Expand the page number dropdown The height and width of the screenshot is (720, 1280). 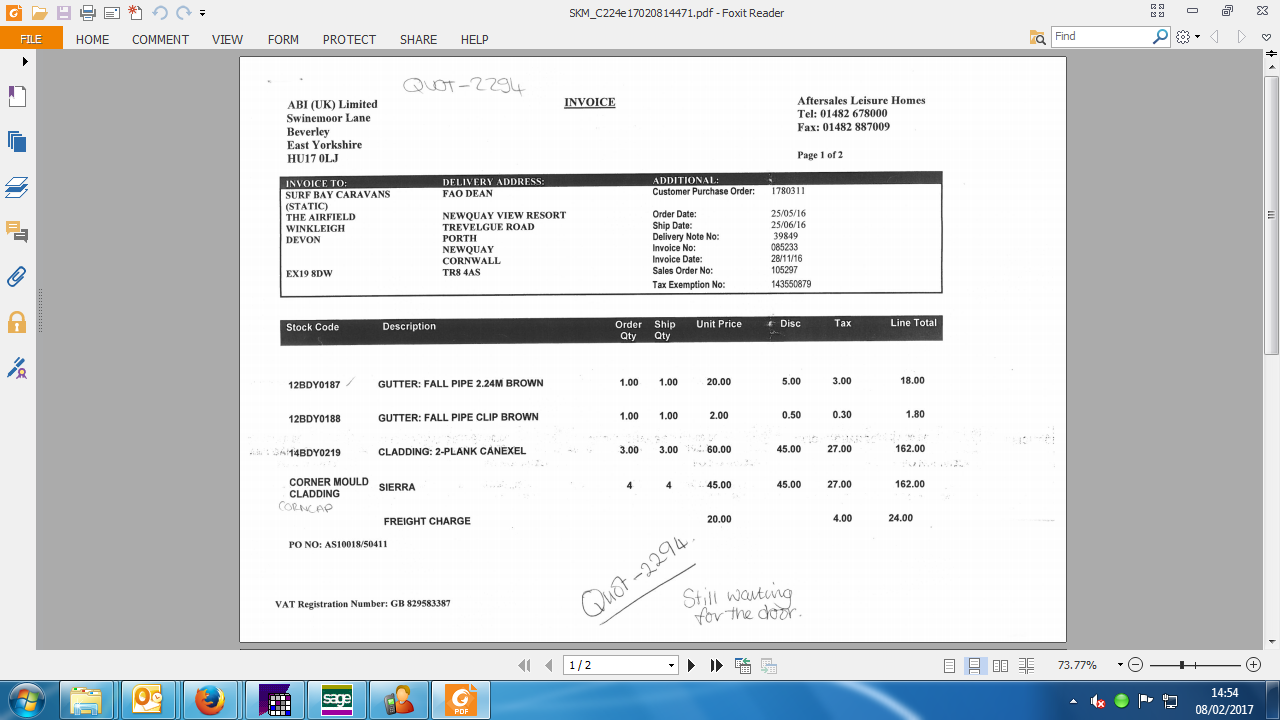click(671, 665)
